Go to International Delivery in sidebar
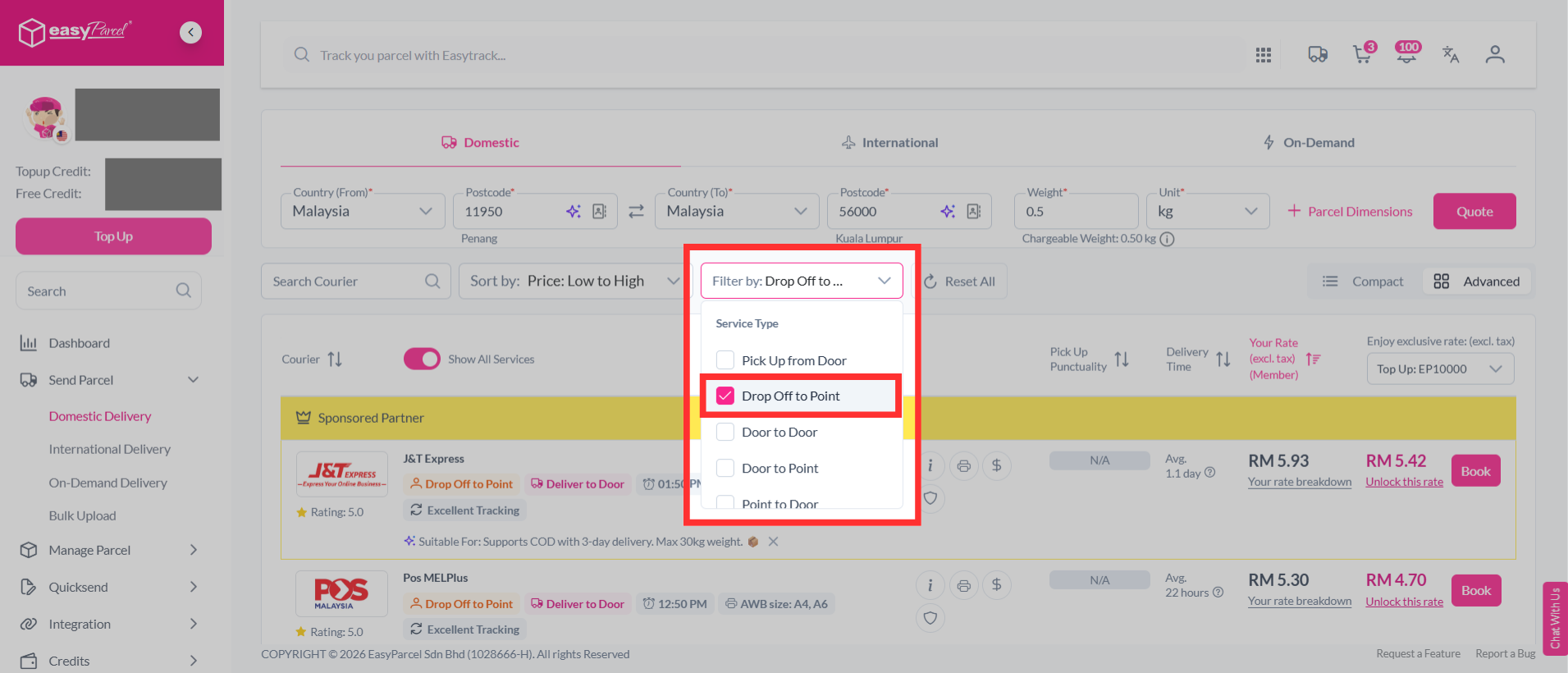Image resolution: width=1568 pixels, height=673 pixels. pyautogui.click(x=110, y=449)
